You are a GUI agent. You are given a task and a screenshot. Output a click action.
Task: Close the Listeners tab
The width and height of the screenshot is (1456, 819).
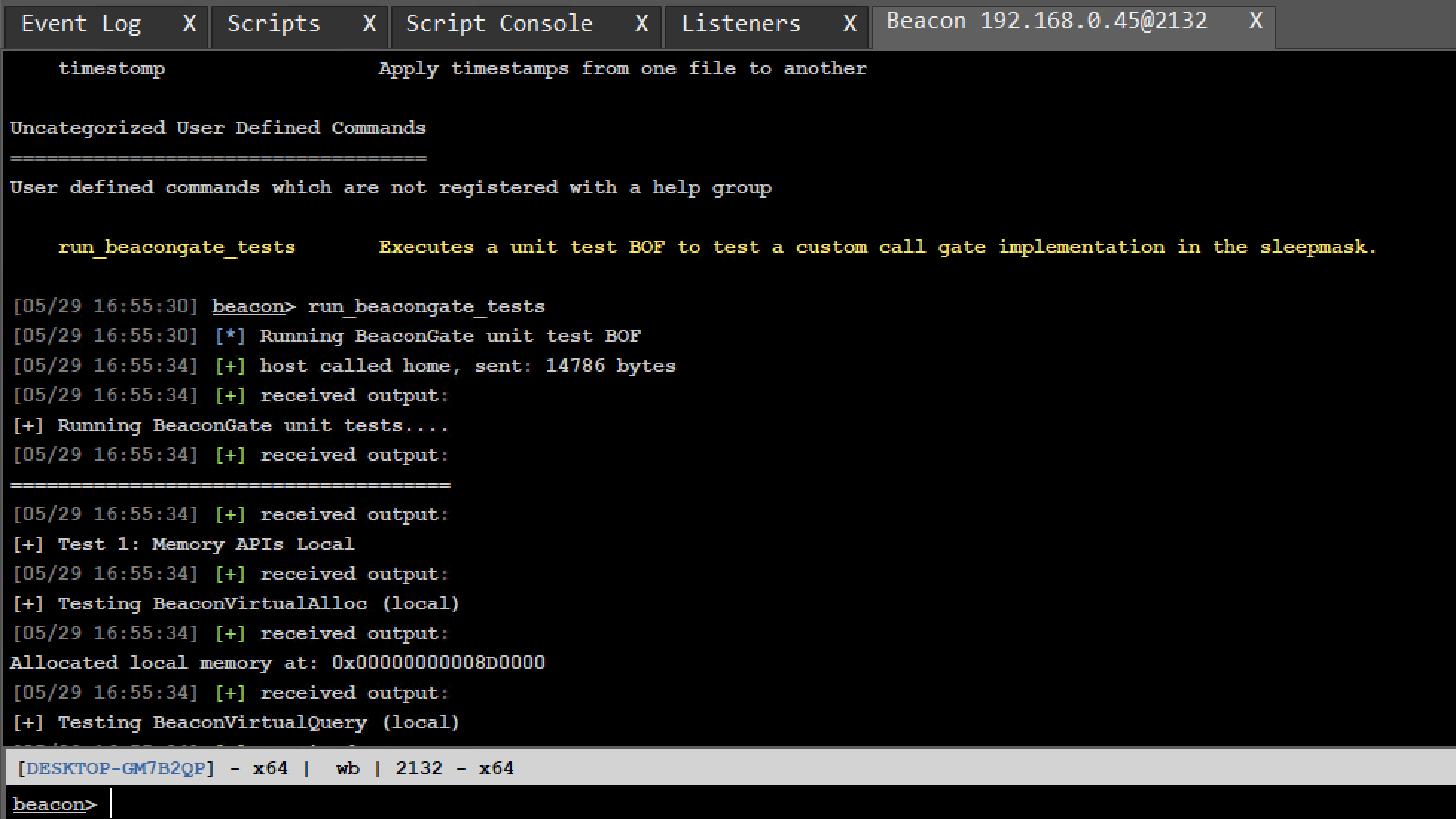(x=849, y=23)
